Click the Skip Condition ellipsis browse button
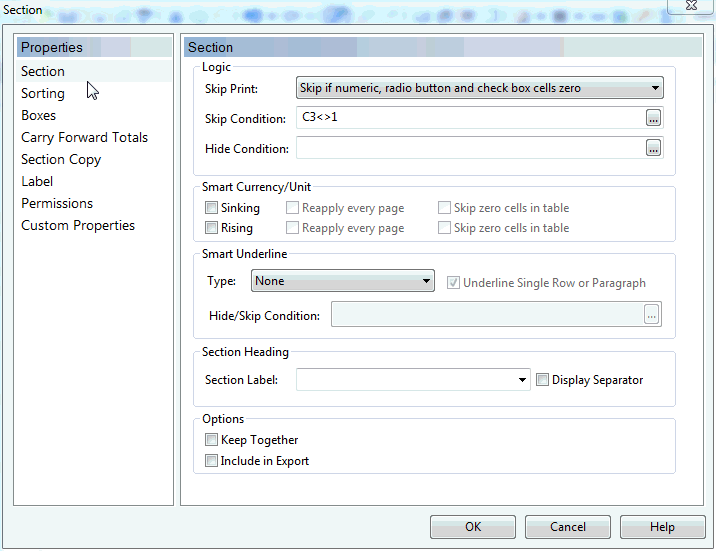The image size is (716, 551). (x=653, y=118)
